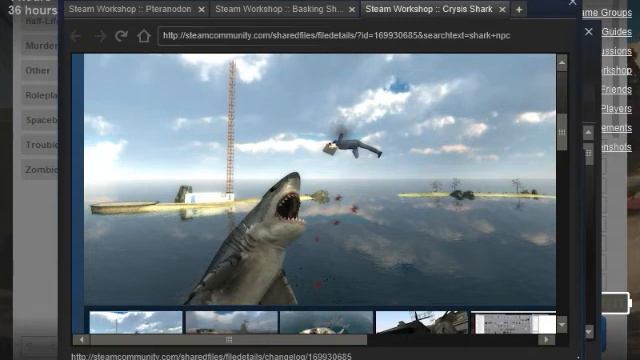
Task: Open the Screenshots link in background window
Action: (x=617, y=147)
